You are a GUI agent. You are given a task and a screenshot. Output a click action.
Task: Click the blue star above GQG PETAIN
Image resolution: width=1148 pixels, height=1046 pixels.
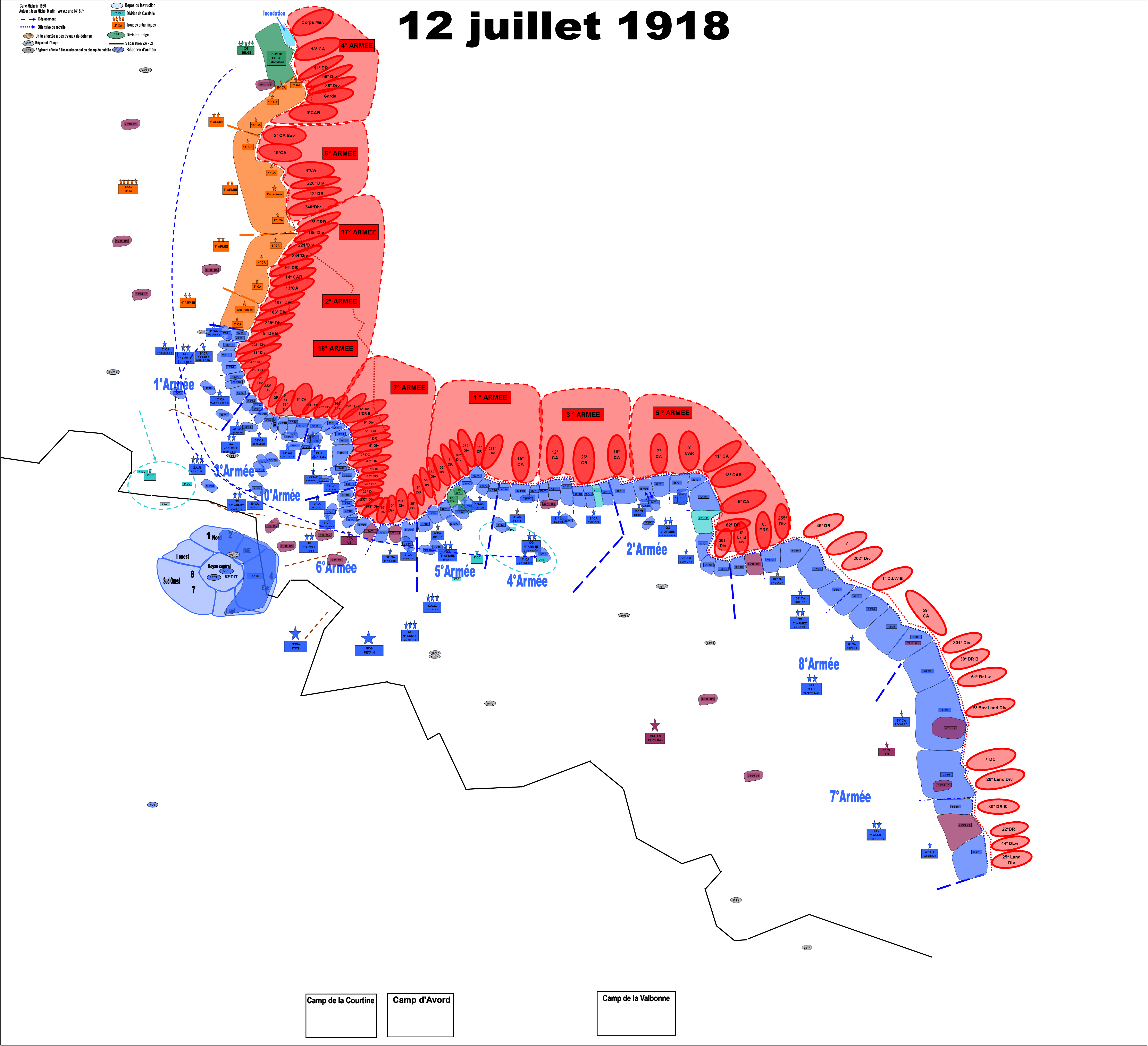pyautogui.click(x=368, y=638)
